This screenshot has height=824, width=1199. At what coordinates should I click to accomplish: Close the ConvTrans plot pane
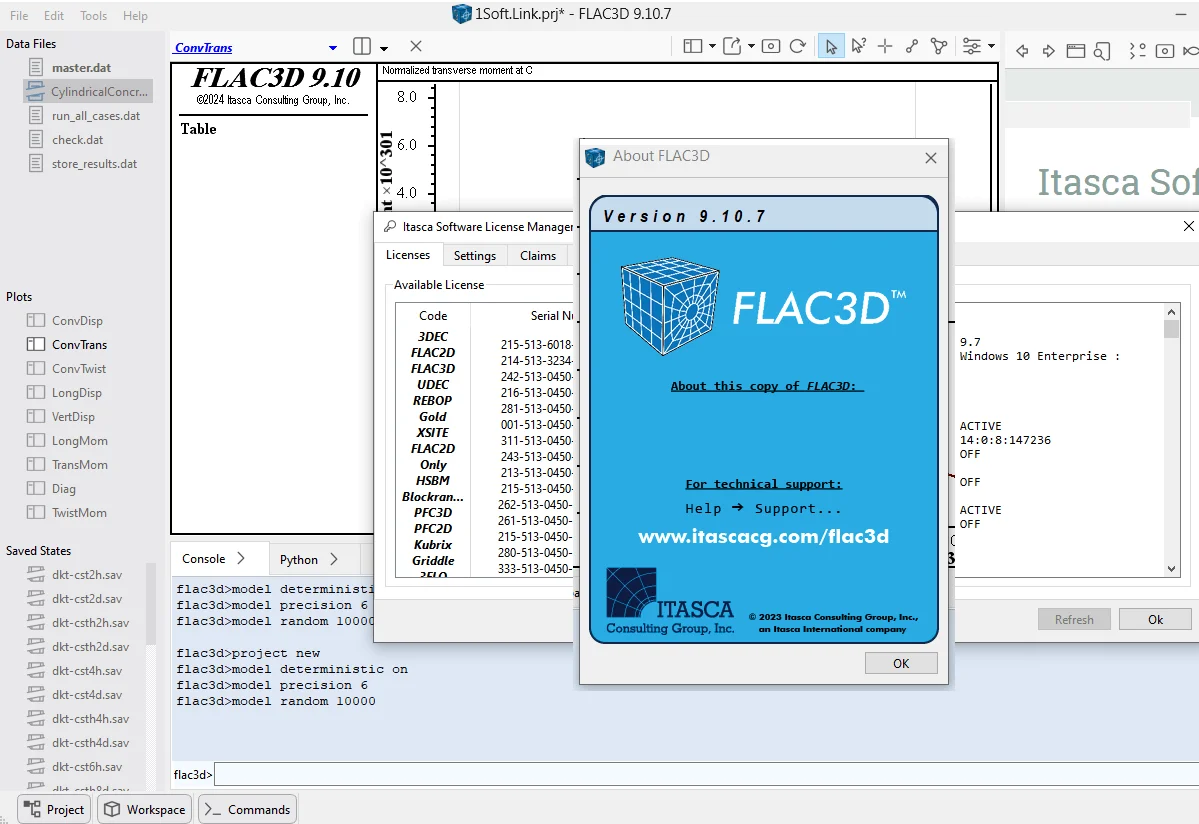416,47
